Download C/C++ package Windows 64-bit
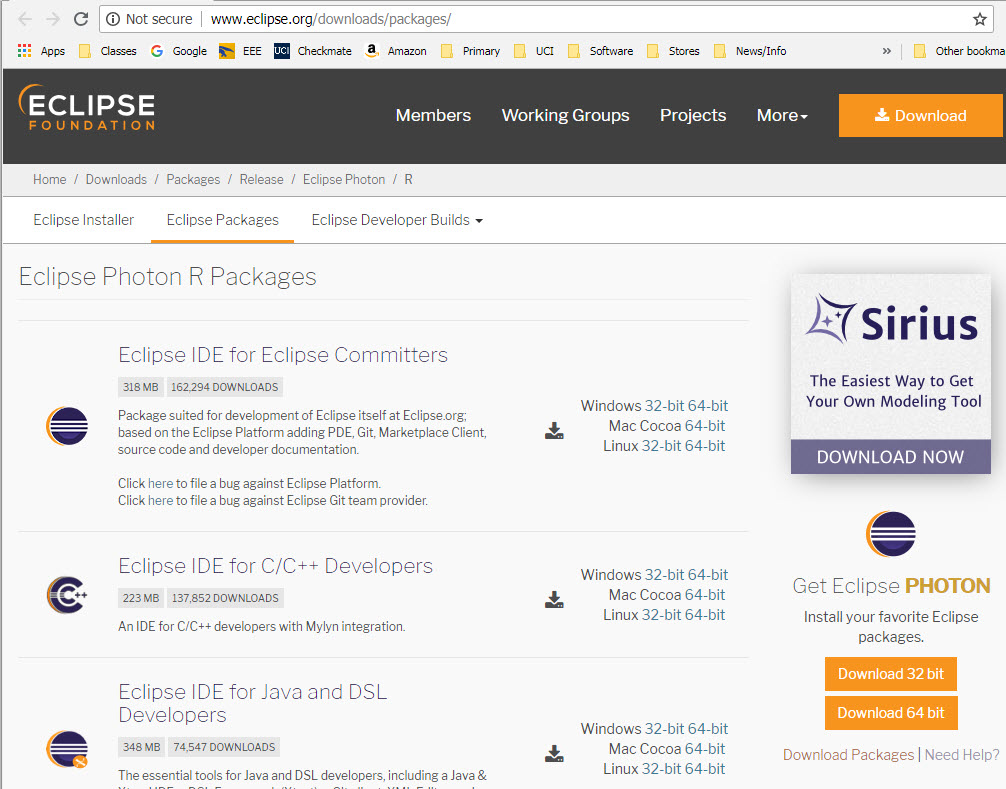1006x789 pixels. pos(708,575)
